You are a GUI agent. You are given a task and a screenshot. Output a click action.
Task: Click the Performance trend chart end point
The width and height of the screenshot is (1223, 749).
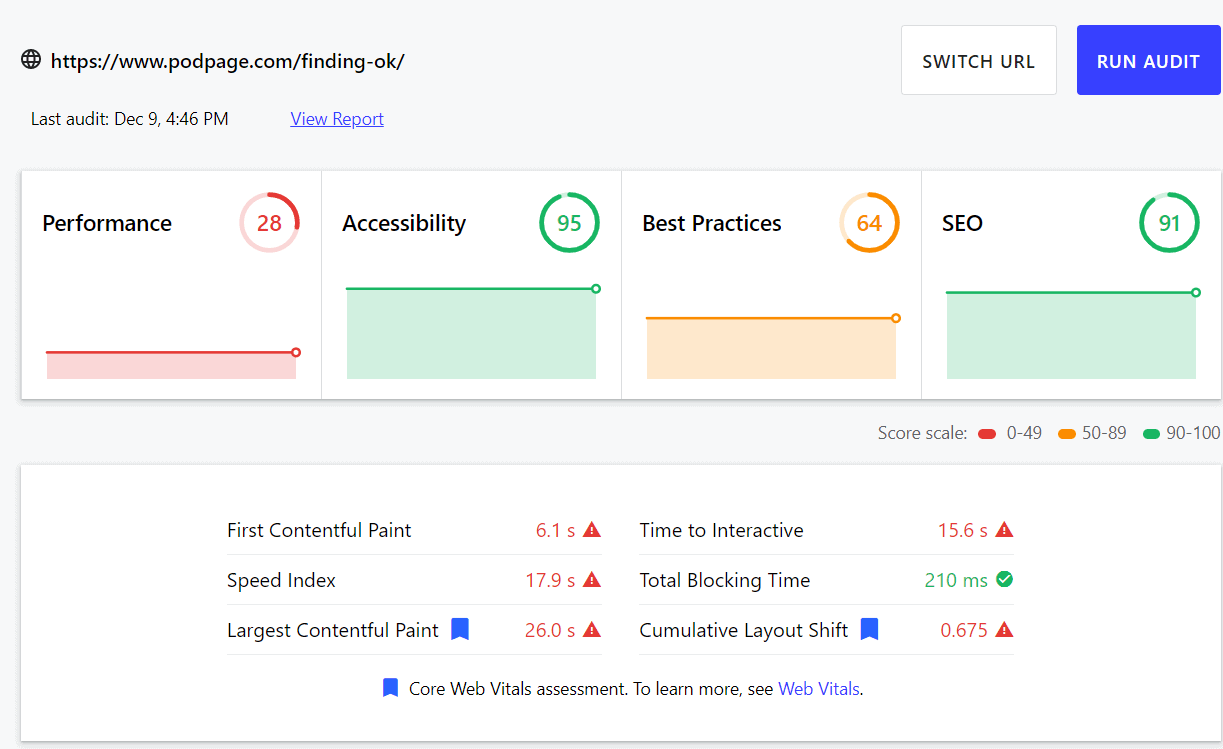coord(296,352)
